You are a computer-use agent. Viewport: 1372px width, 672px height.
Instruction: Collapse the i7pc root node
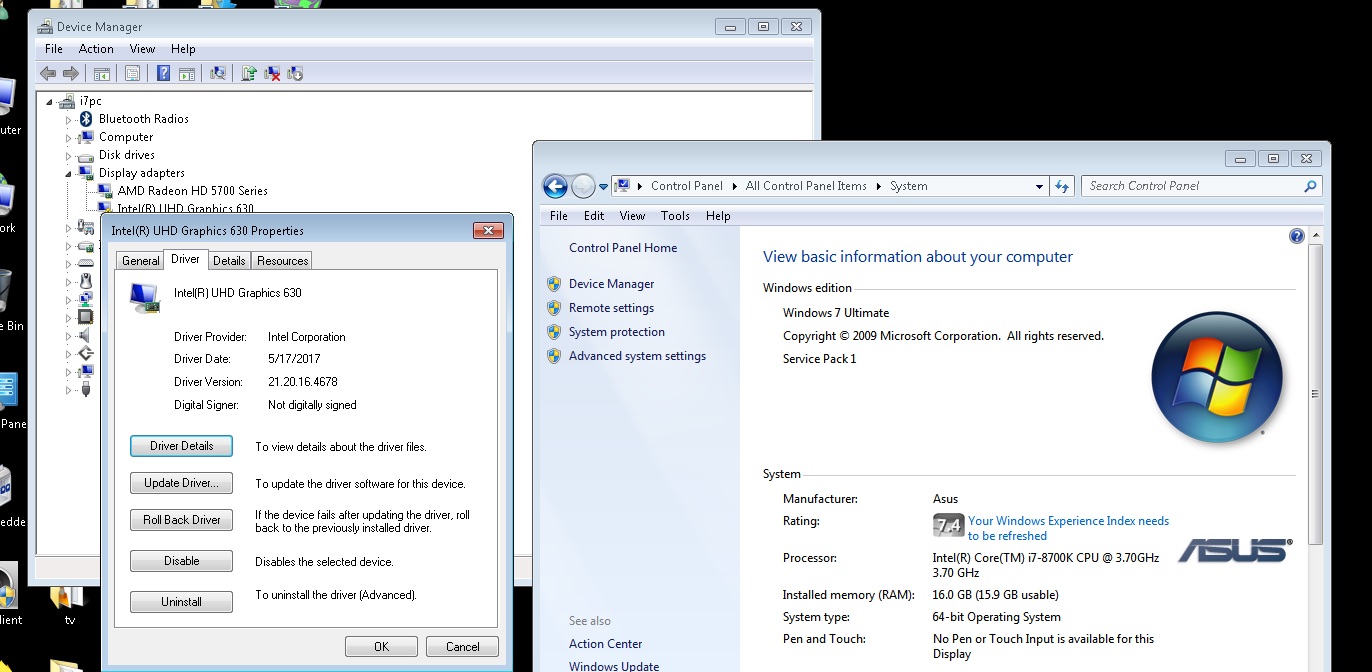click(50, 101)
